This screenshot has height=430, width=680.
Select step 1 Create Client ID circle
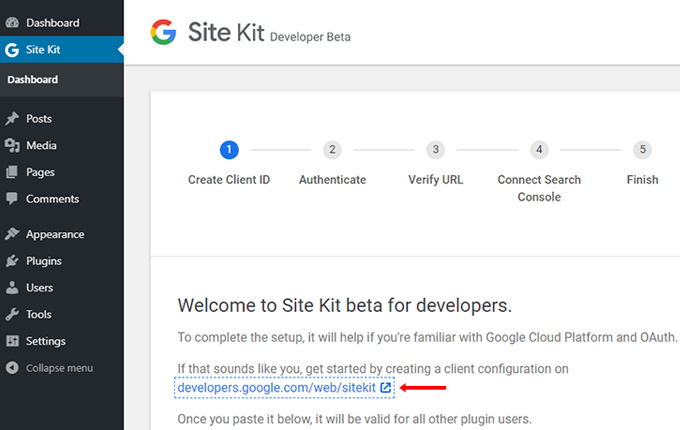[x=229, y=150]
